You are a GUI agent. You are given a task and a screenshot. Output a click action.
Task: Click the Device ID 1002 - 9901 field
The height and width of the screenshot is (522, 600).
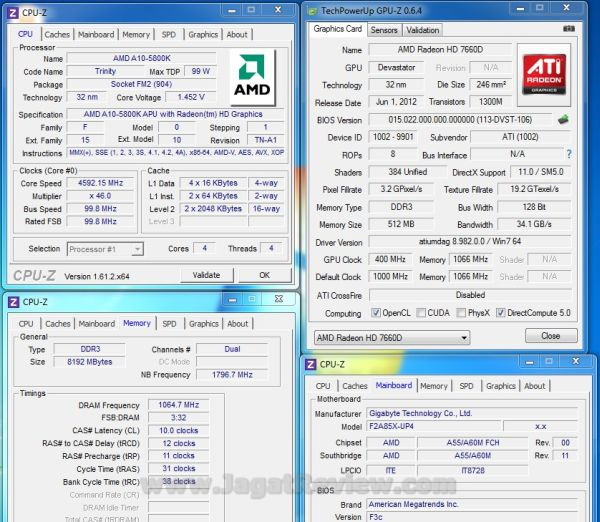tap(393, 137)
